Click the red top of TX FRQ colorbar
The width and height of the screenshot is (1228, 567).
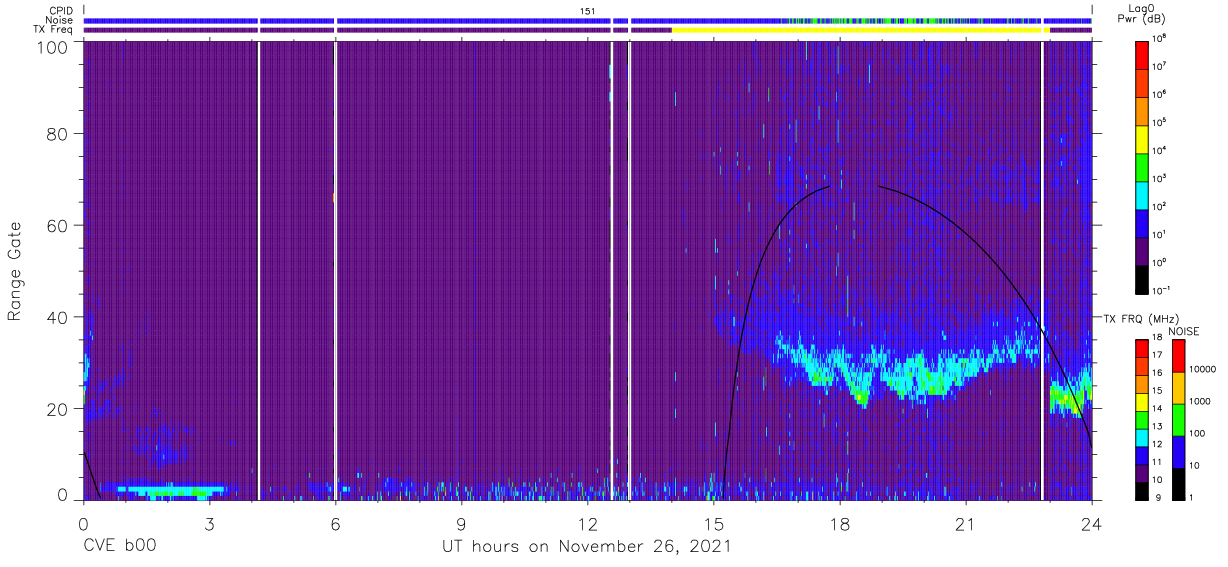coord(1142,349)
